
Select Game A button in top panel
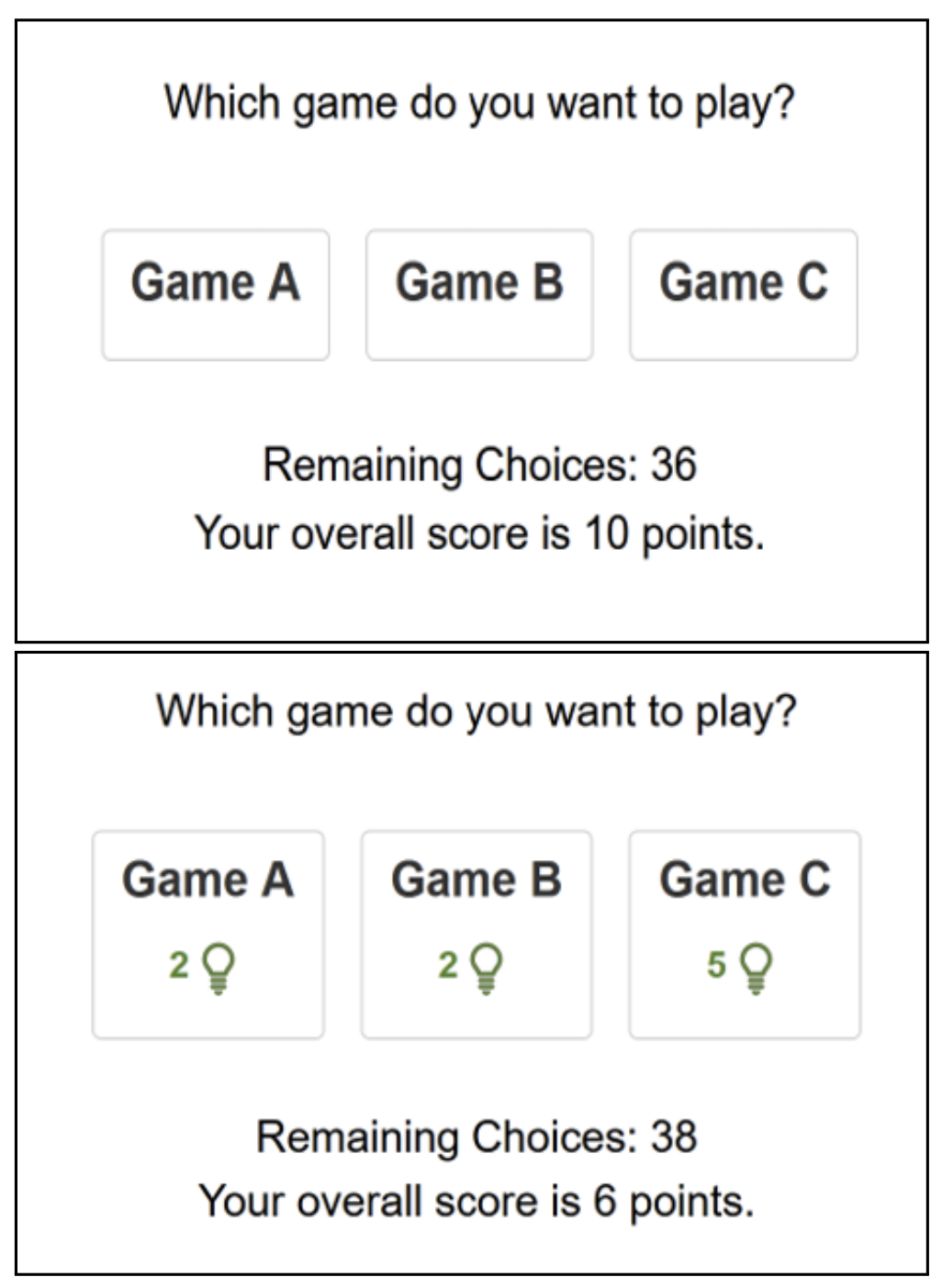point(216,295)
